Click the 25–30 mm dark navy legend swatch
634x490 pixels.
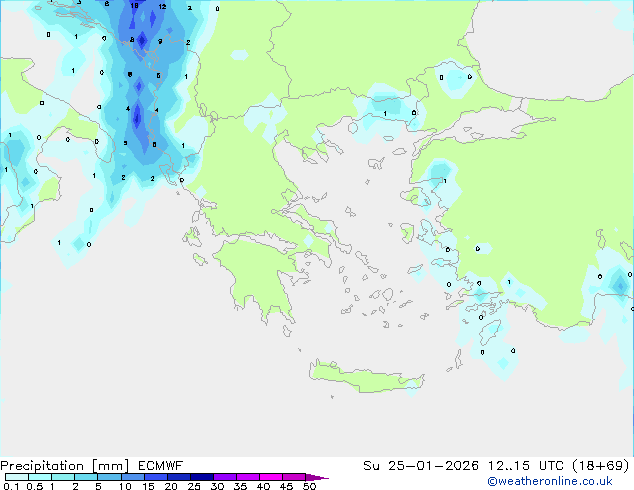coord(201,477)
